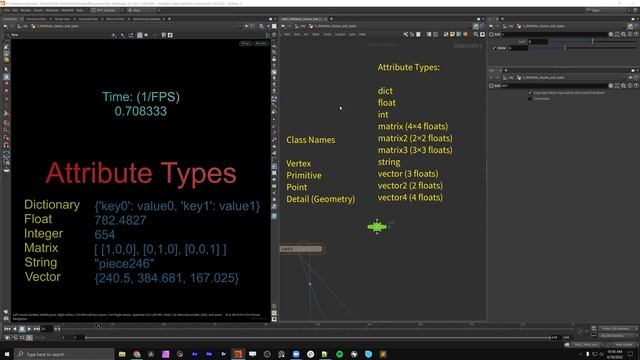Click the search magnifier in network editor toolbar
Screen dimensions: 640x360
(x=476, y=34)
